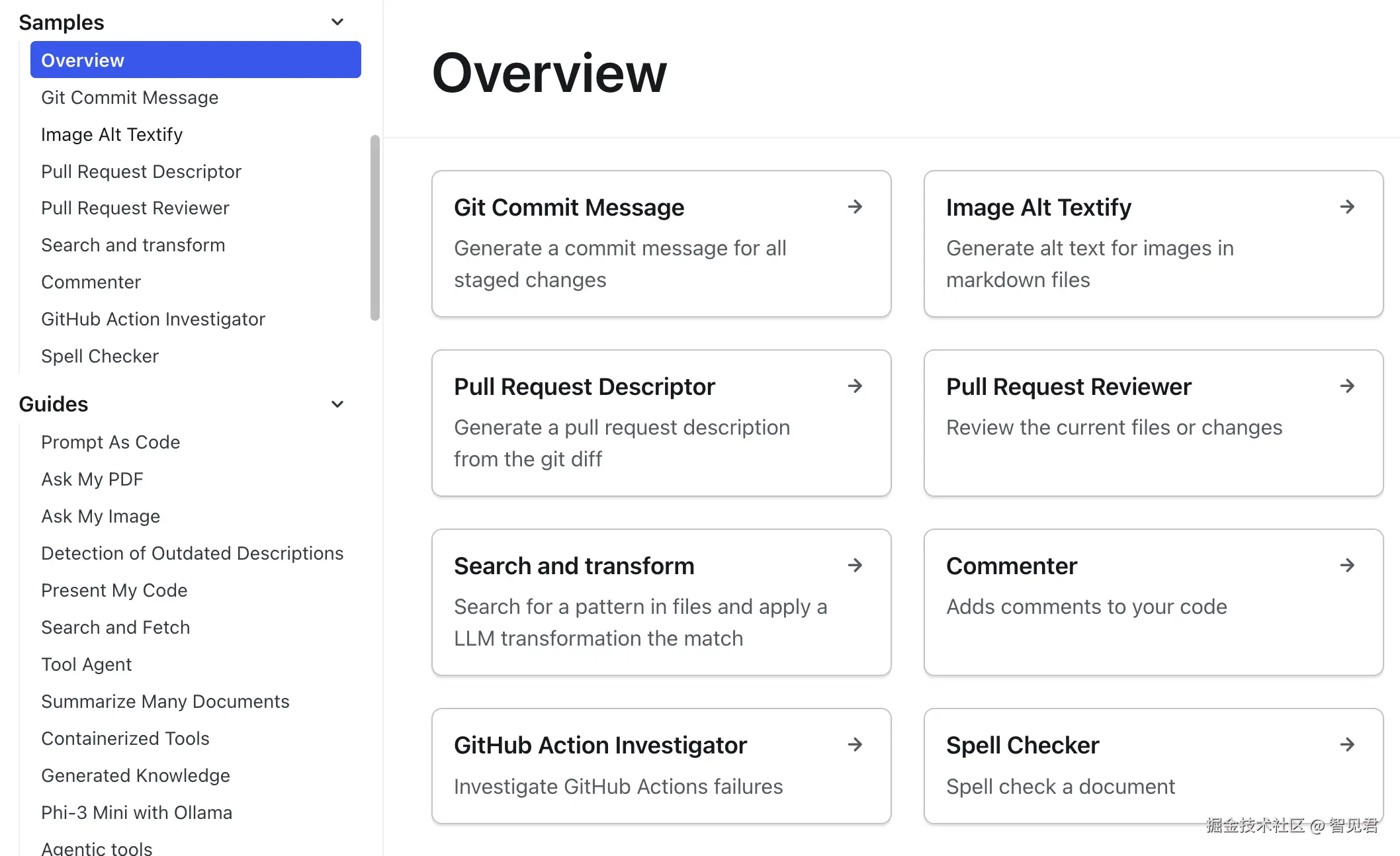Click arrow icon on GitHub Action Investigator card
1400x856 pixels.
coord(855,745)
